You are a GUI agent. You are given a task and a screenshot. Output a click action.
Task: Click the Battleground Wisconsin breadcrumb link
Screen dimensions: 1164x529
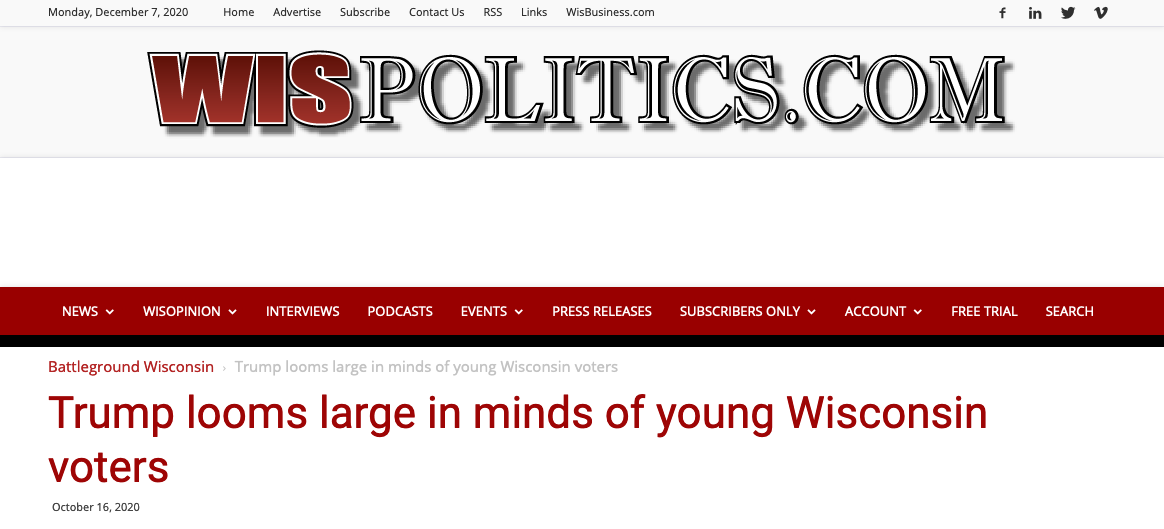coord(131,367)
